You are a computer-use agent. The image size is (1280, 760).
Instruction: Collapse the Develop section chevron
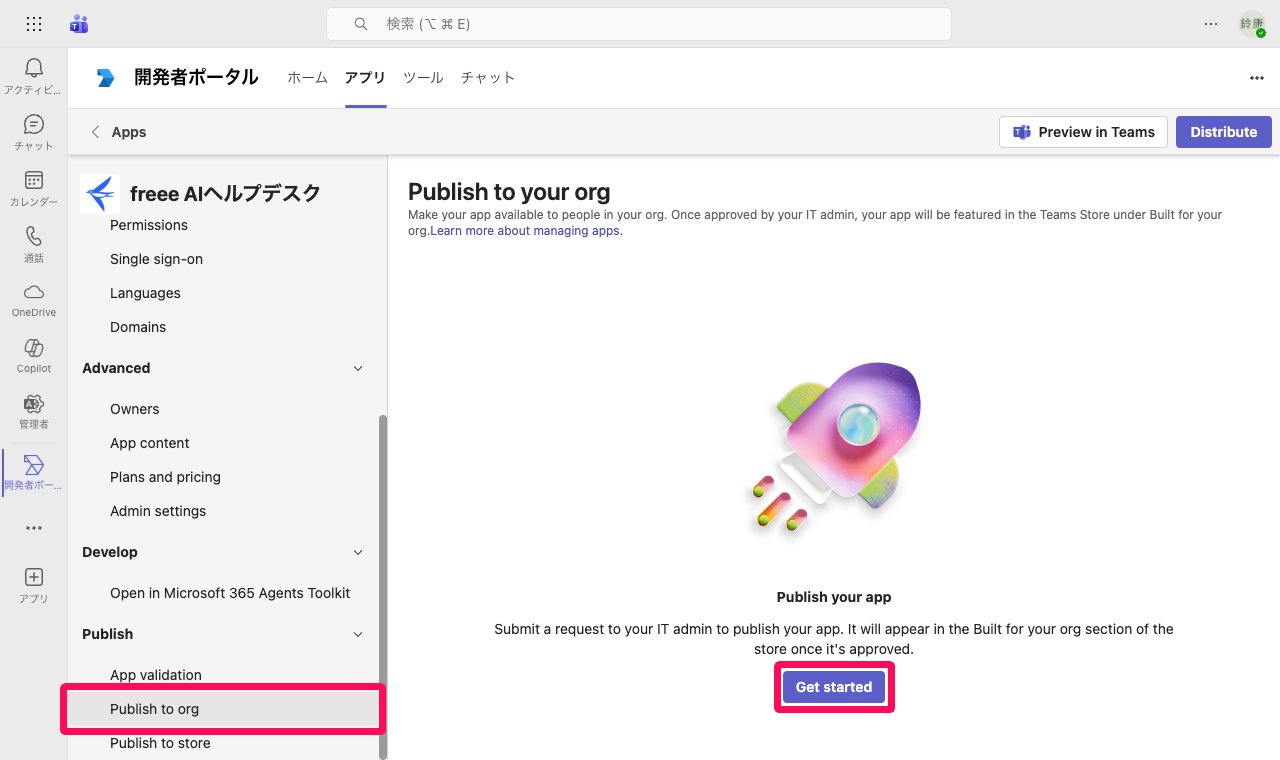[358, 553]
